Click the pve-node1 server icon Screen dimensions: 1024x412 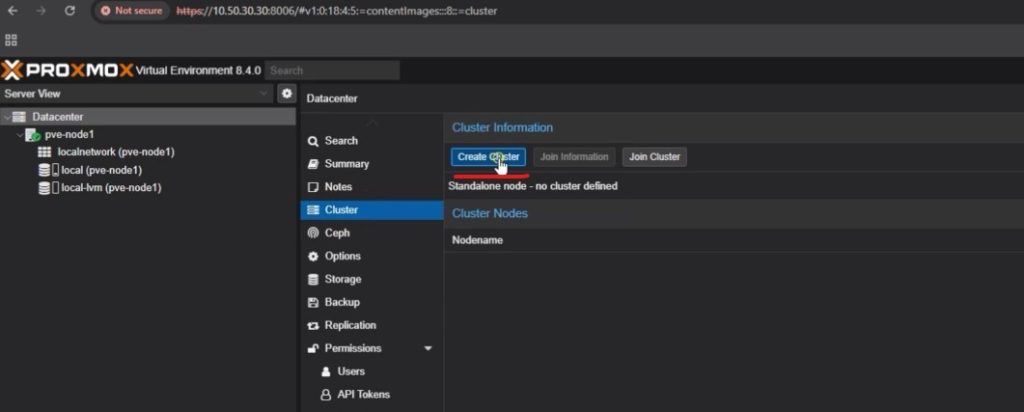(33, 135)
